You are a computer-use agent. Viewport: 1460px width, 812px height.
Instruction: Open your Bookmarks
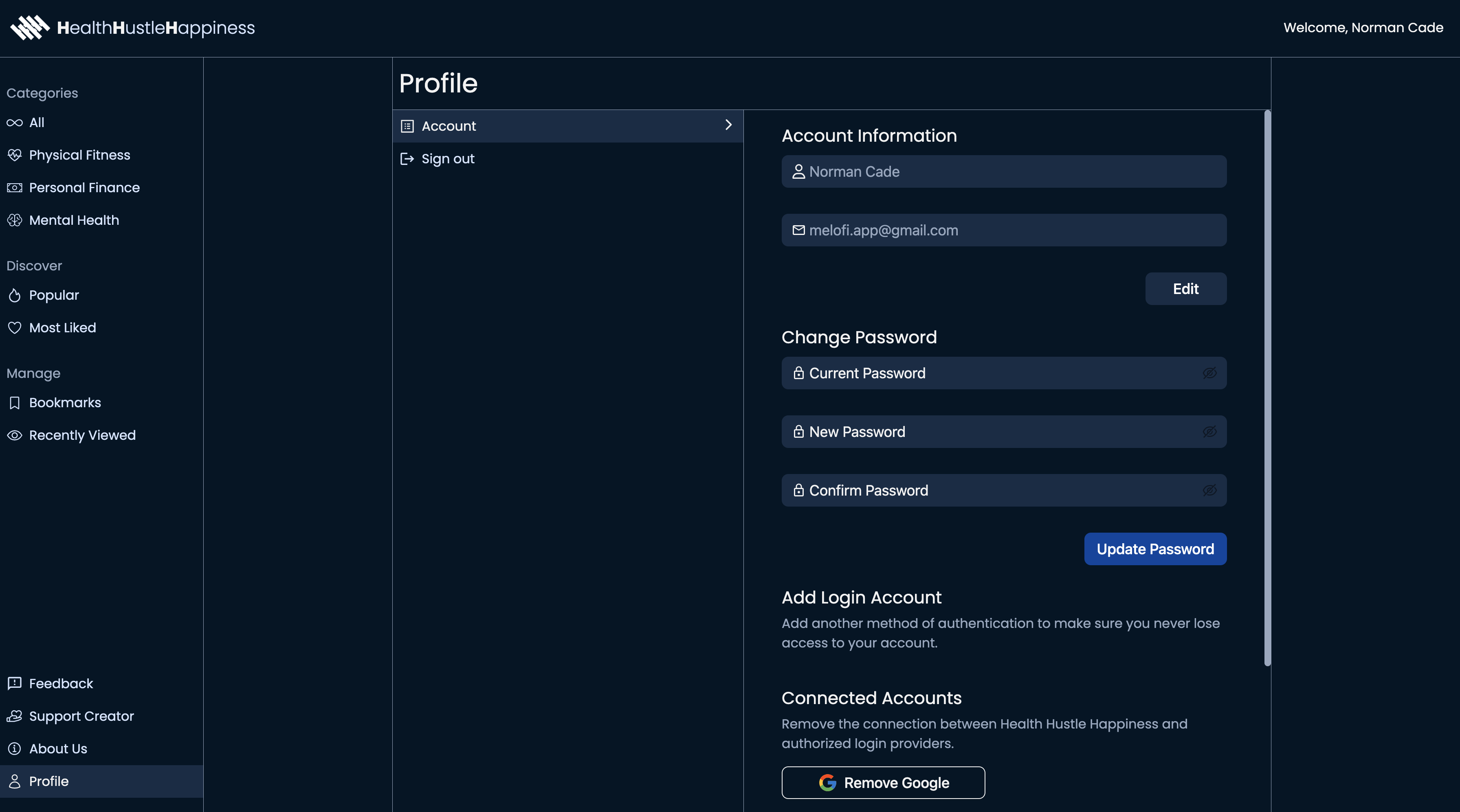coord(101,403)
